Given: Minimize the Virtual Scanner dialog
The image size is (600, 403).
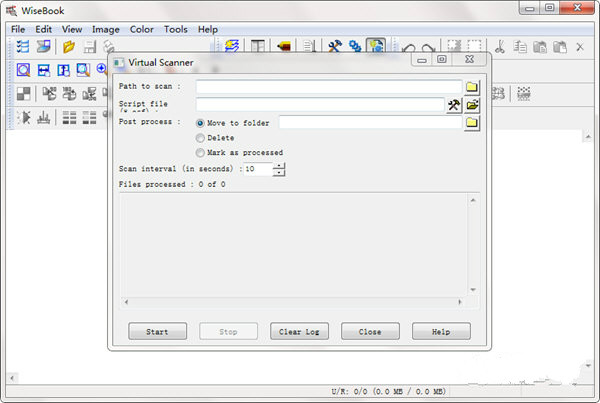Looking at the screenshot, I should [x=422, y=60].
